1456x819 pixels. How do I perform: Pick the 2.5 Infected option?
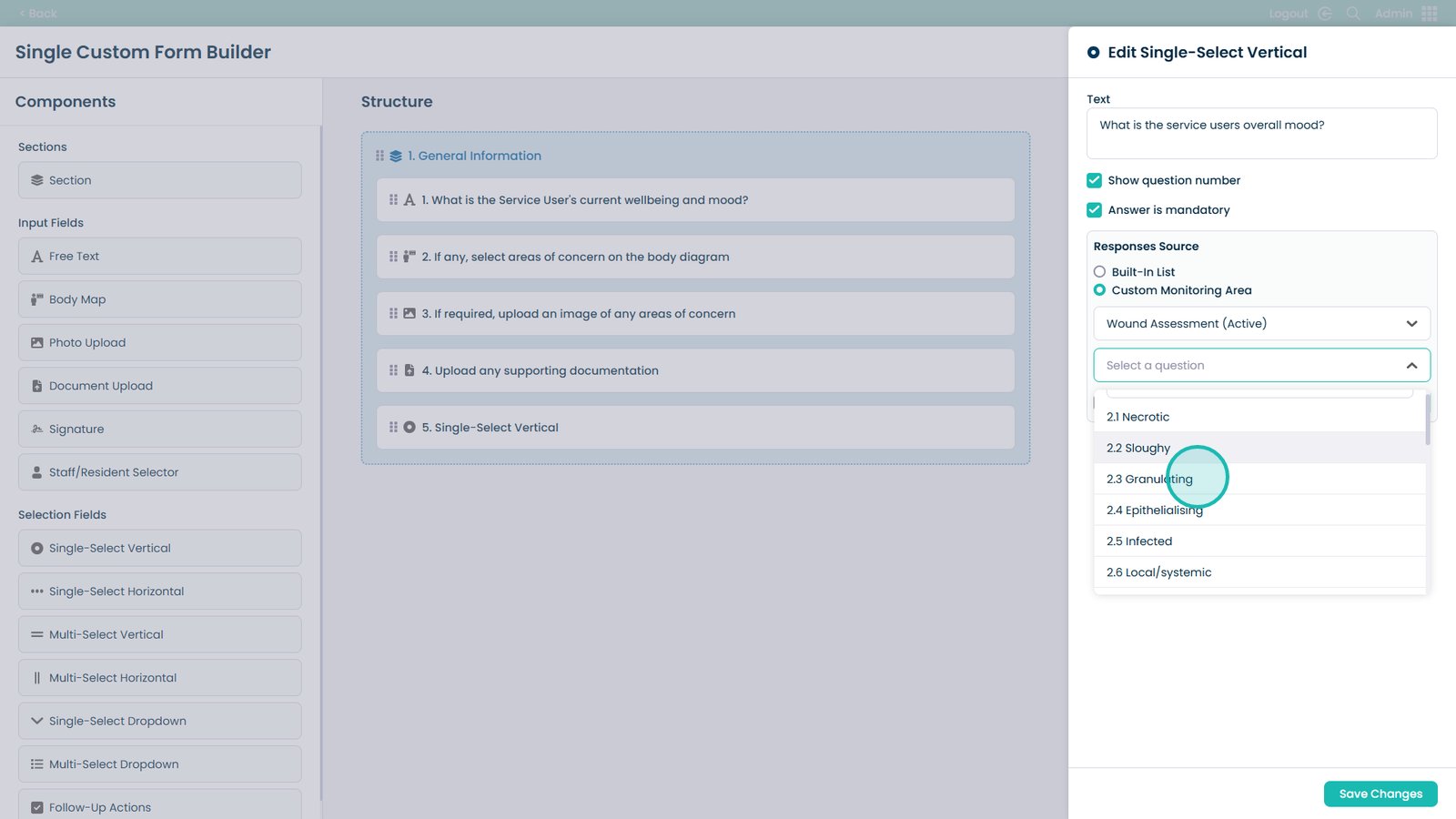[1139, 541]
